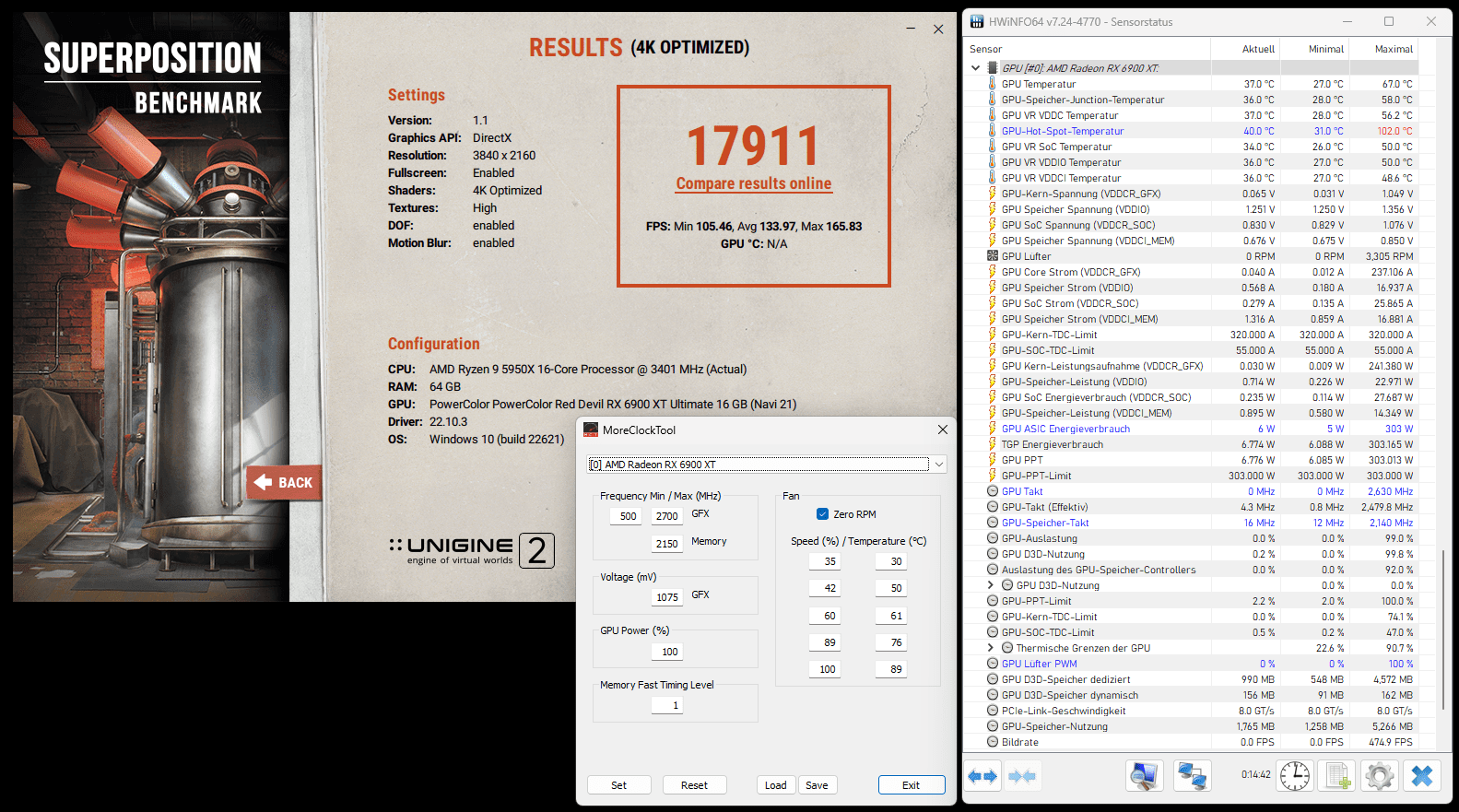Screen dimensions: 1459x812
Task: Click thermometer icon beside GPU-Hot-Spot-Temperatur
Action: pos(993,131)
